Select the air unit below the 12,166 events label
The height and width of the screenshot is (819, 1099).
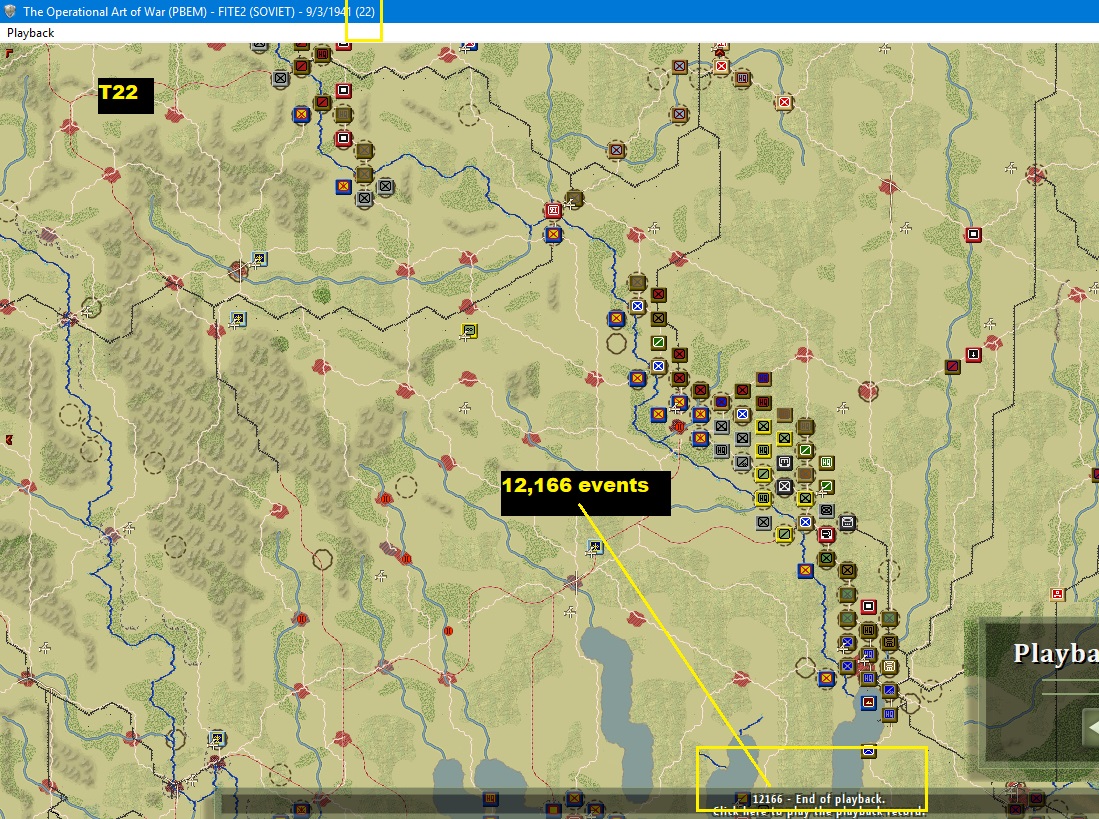pyautogui.click(x=595, y=547)
